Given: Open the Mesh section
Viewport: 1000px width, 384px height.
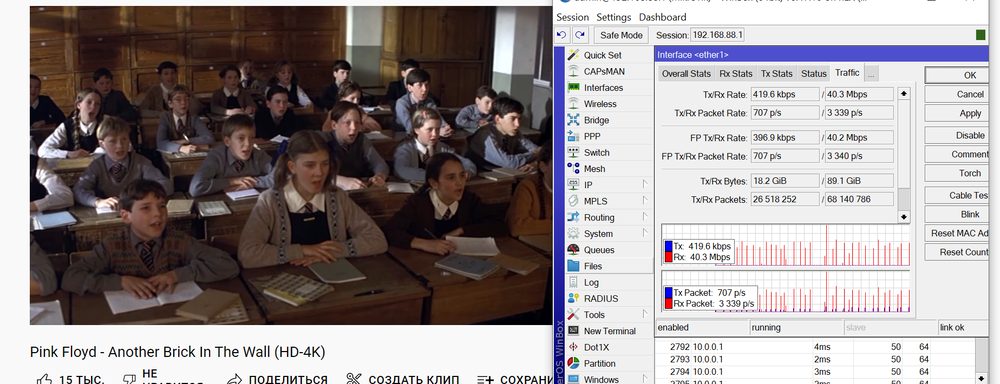Looking at the screenshot, I should (x=594, y=168).
